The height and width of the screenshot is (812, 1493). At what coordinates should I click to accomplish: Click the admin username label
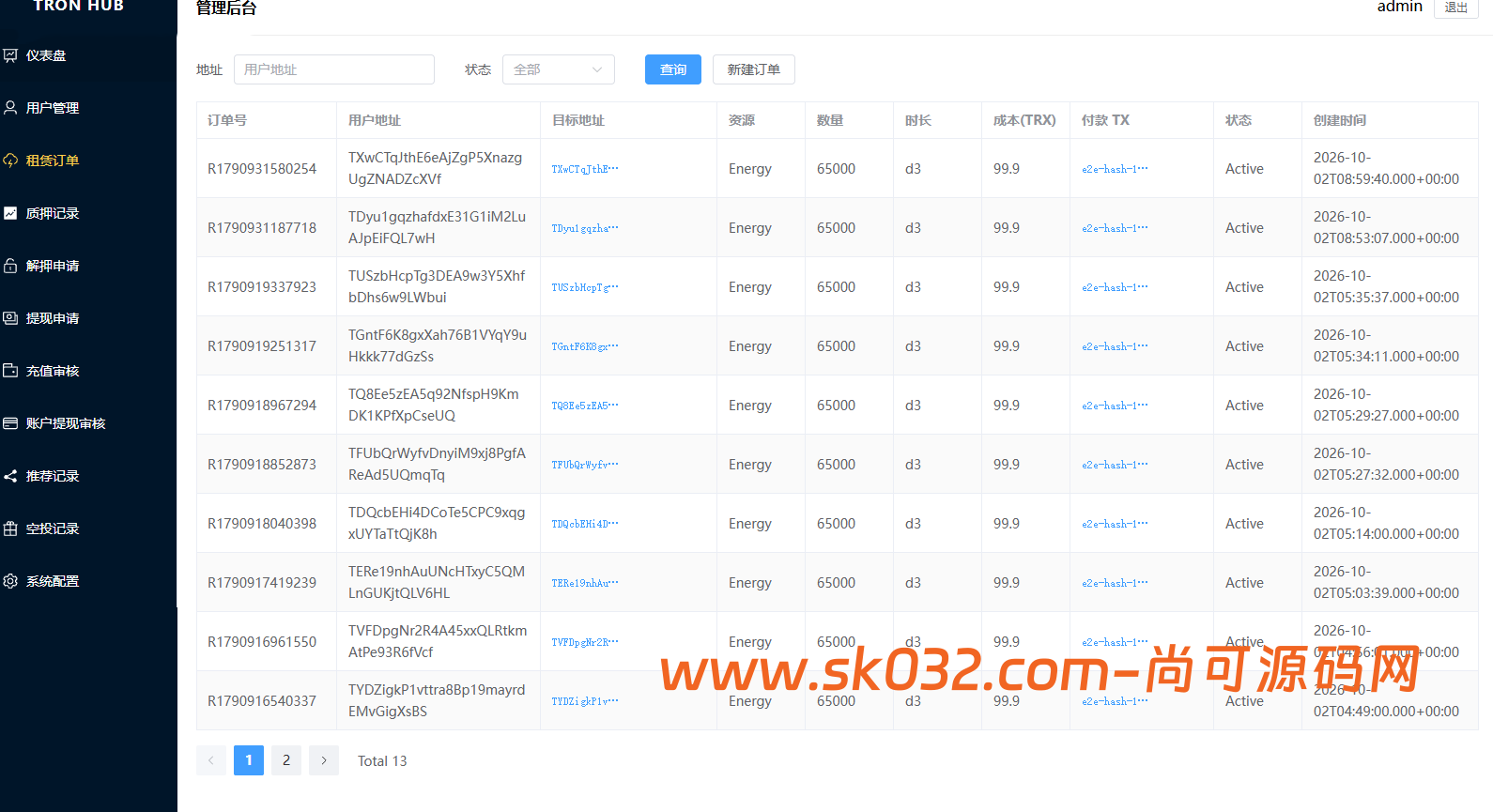[x=1400, y=7]
